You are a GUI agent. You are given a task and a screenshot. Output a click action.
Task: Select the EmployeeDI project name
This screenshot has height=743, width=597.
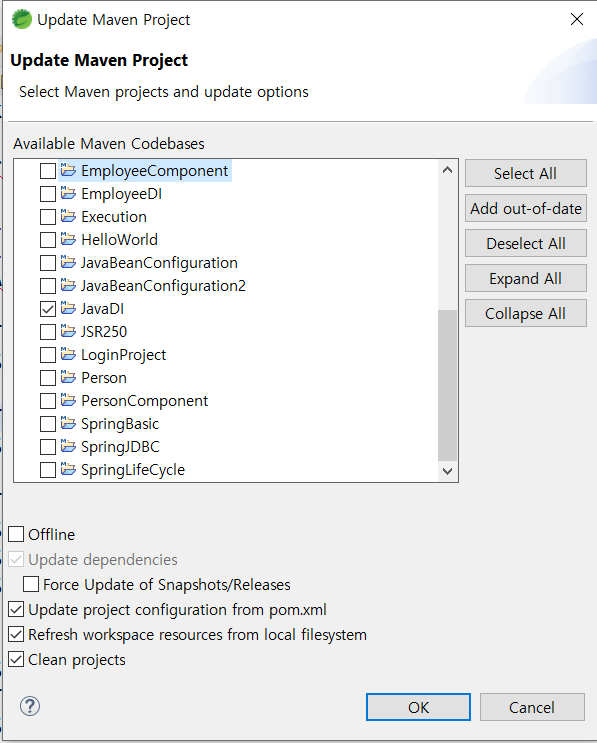click(121, 194)
